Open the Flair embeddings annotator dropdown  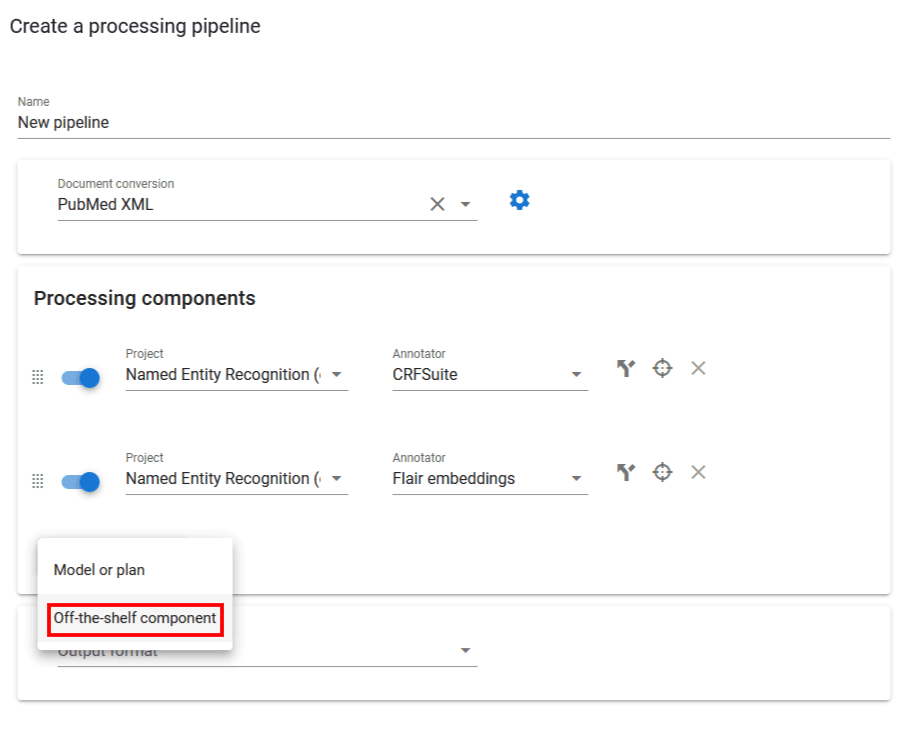click(576, 479)
